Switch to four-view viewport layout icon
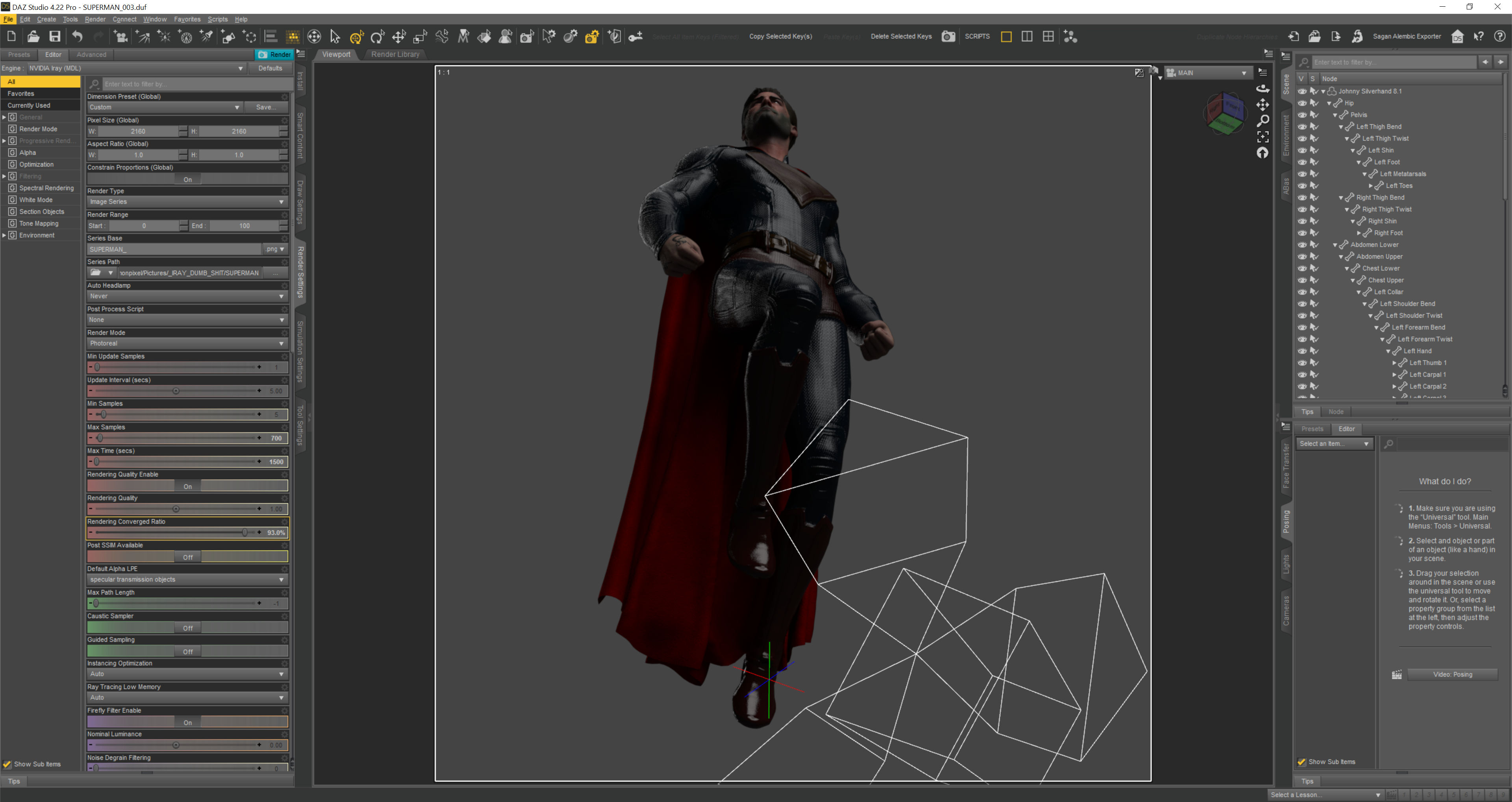1512x802 pixels. click(1048, 36)
